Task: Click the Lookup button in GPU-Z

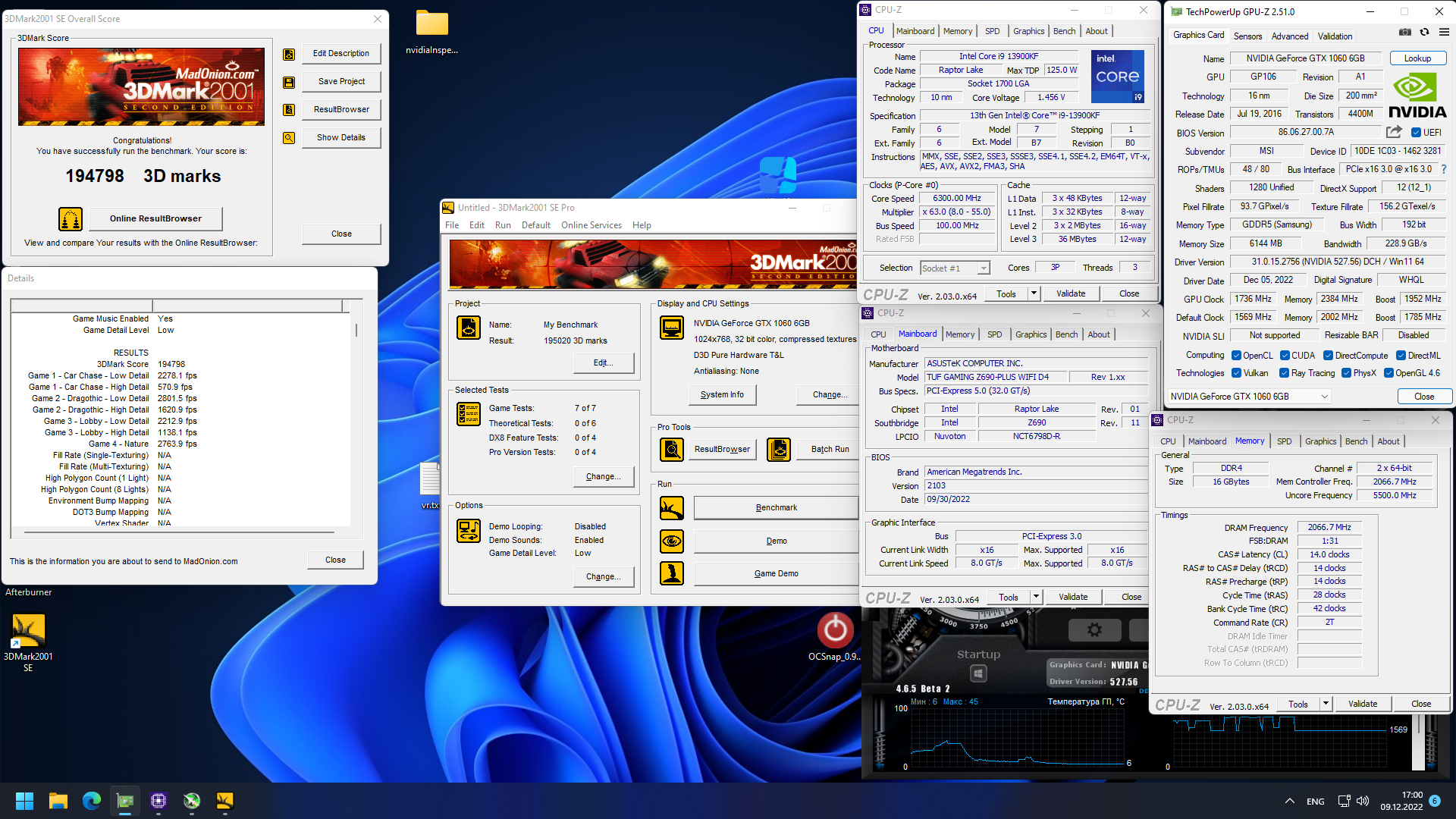Action: (x=1417, y=58)
